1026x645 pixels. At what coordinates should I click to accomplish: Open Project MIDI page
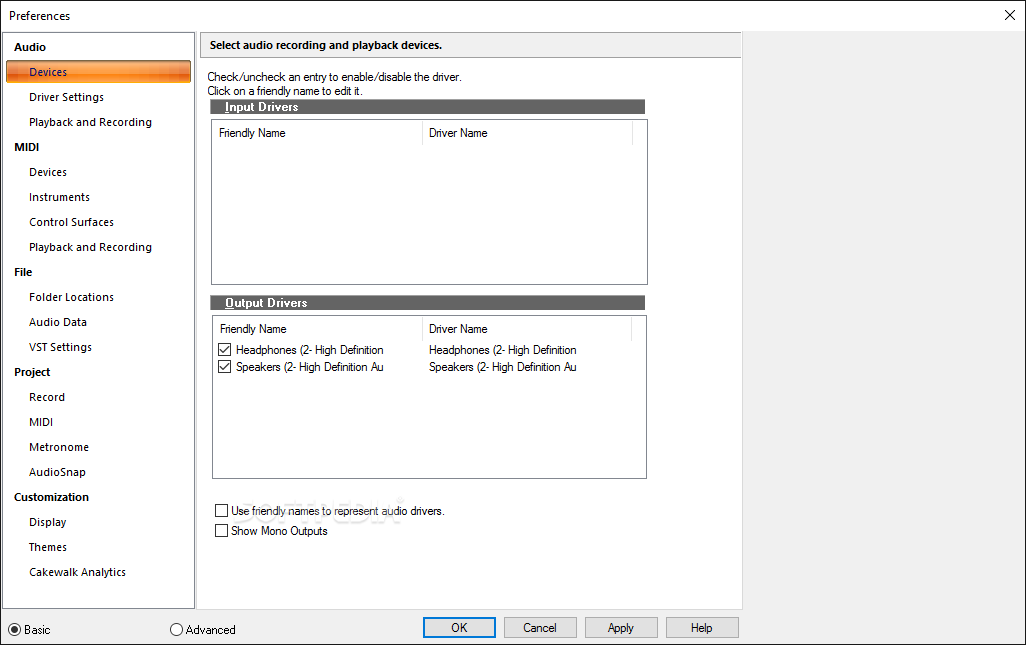(x=41, y=422)
